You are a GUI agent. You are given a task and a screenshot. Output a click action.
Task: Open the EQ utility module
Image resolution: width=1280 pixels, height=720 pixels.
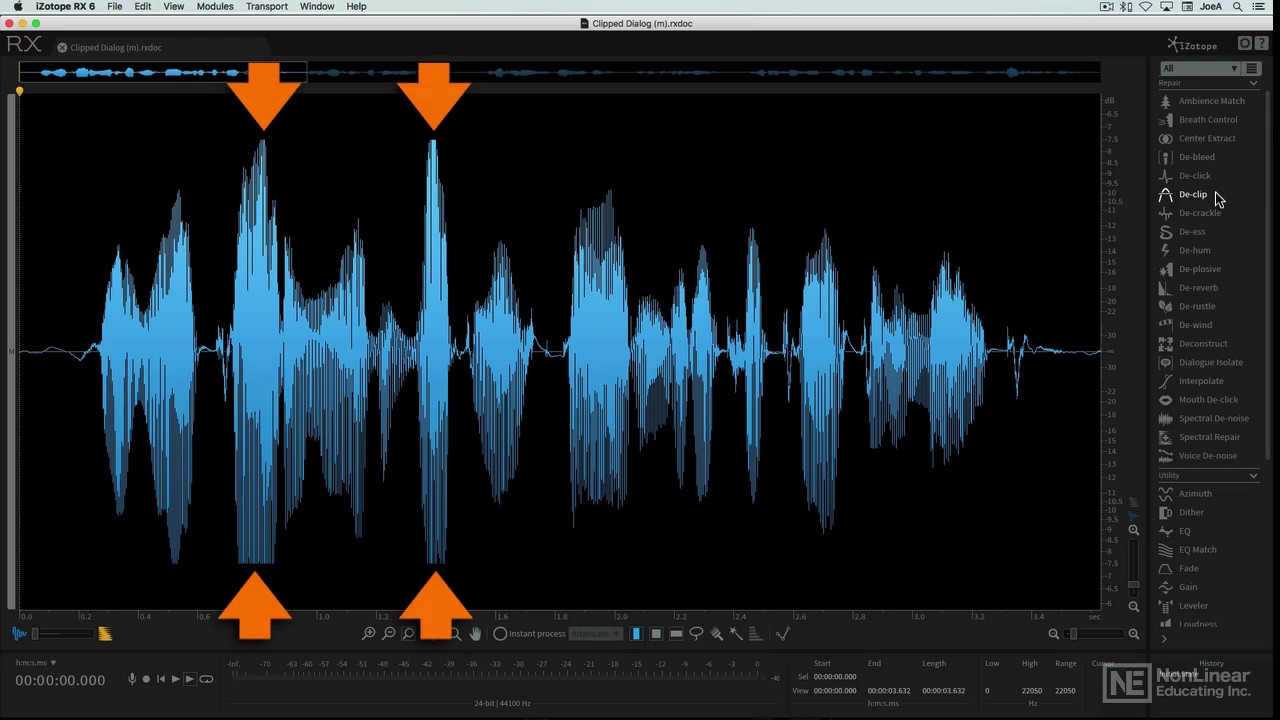coord(1175,531)
